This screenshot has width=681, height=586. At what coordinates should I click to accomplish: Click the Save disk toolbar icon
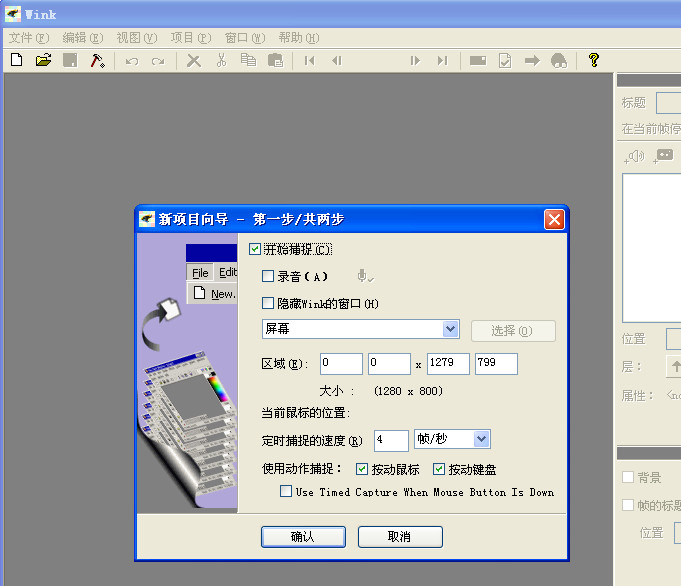pos(70,60)
